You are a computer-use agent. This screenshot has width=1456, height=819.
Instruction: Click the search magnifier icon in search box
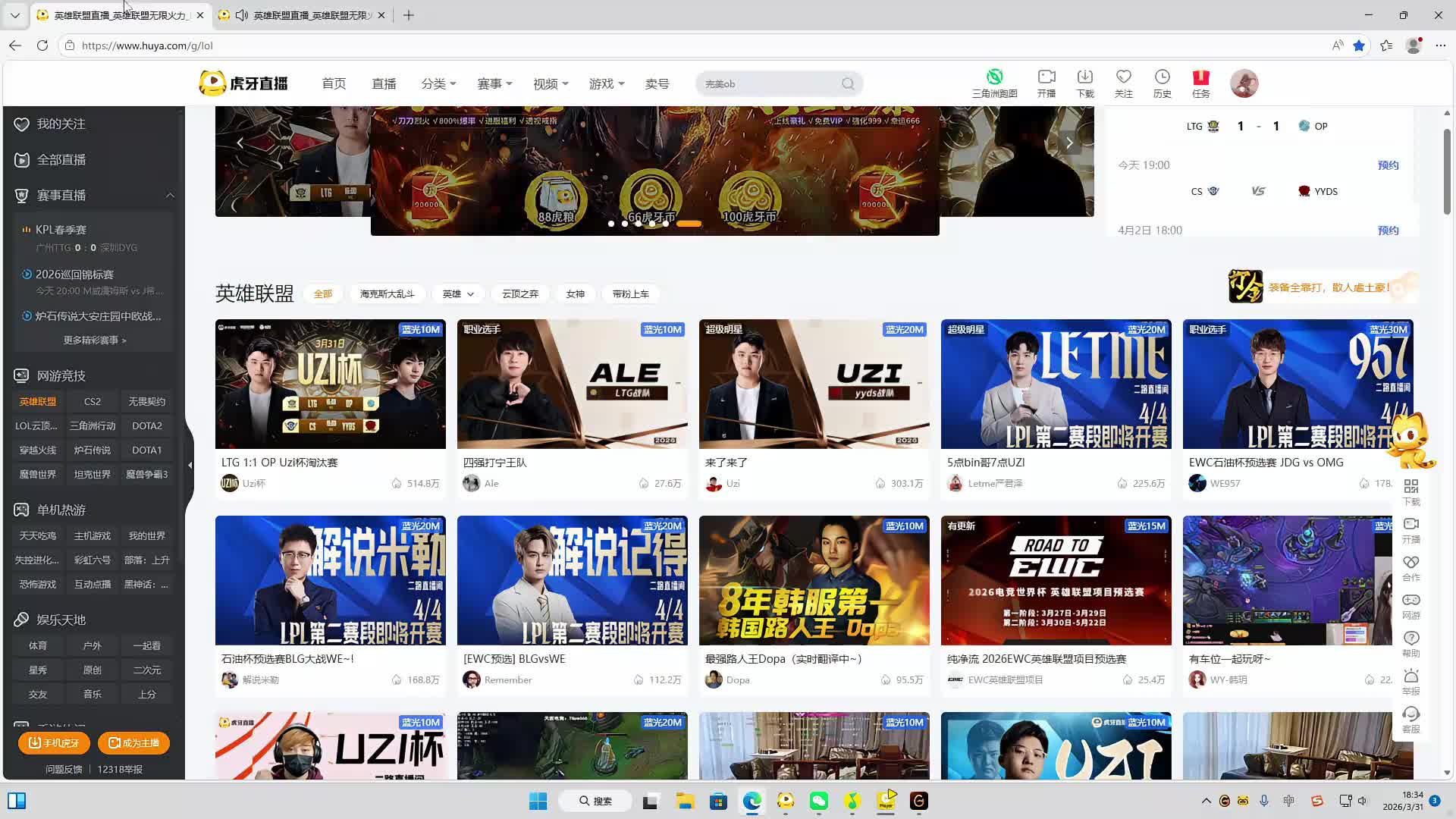(x=848, y=83)
